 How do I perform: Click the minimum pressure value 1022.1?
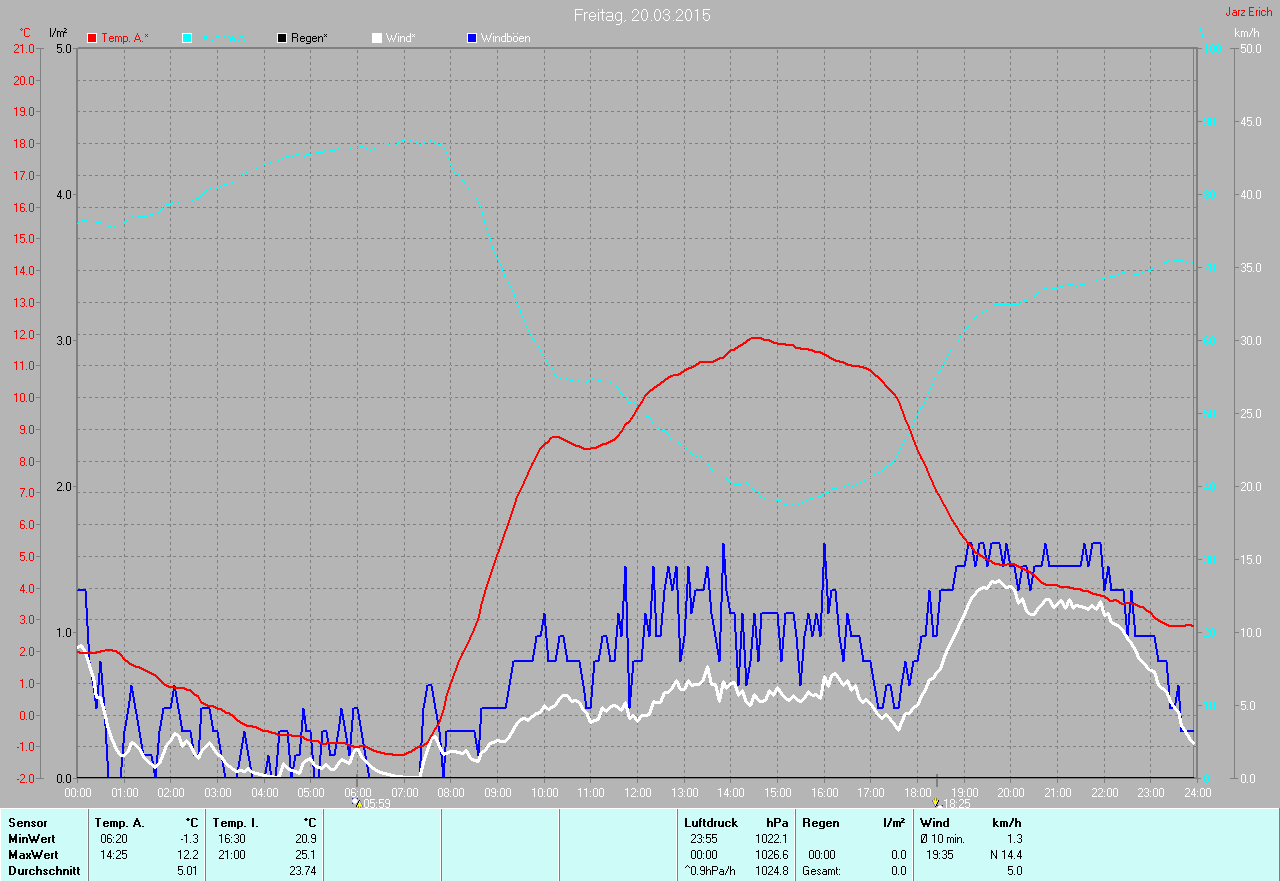coord(771,839)
